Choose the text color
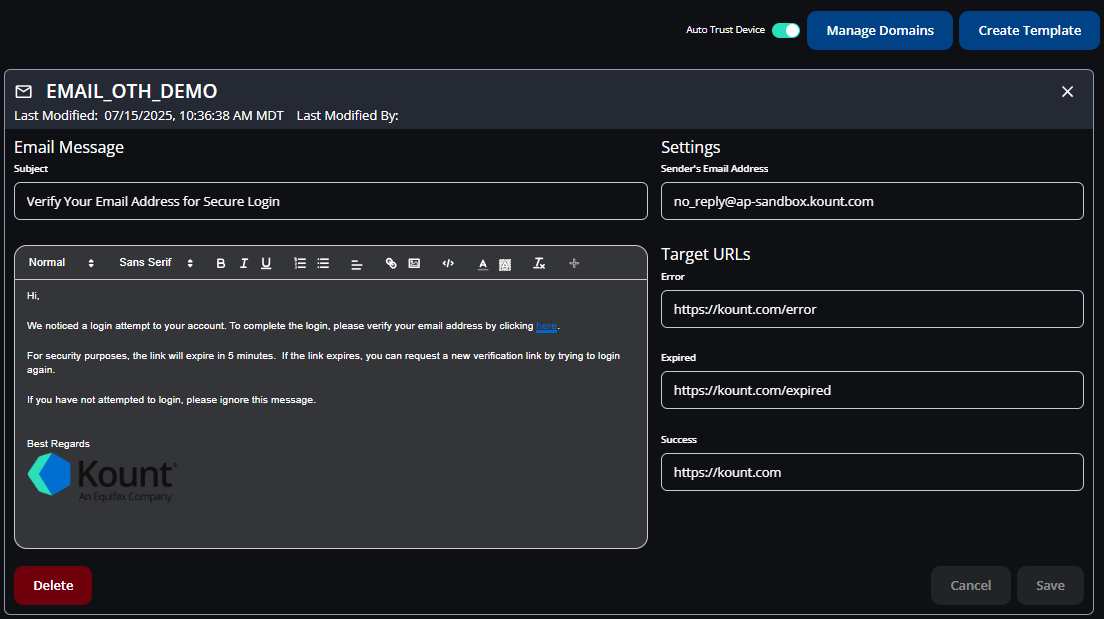 pos(482,264)
